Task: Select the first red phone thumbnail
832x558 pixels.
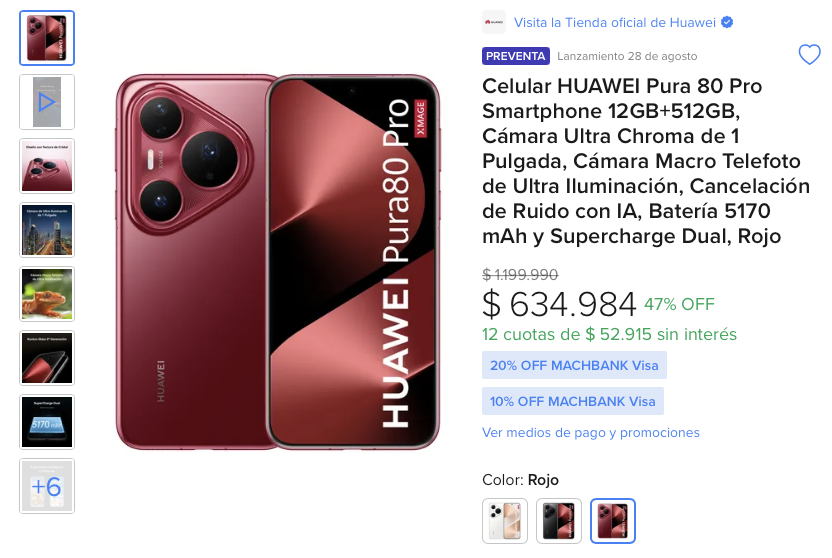Action: point(47,38)
